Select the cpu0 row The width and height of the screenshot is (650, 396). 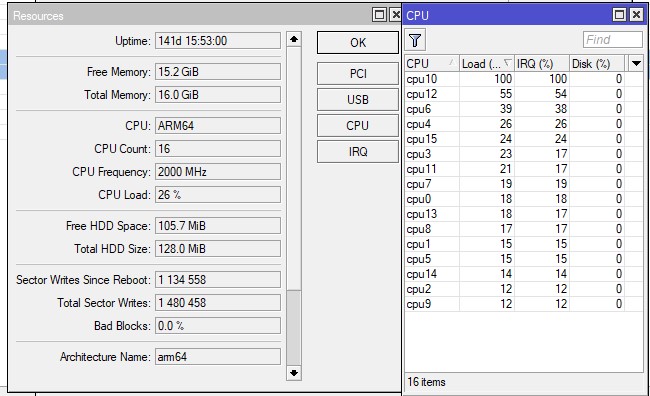click(524, 199)
